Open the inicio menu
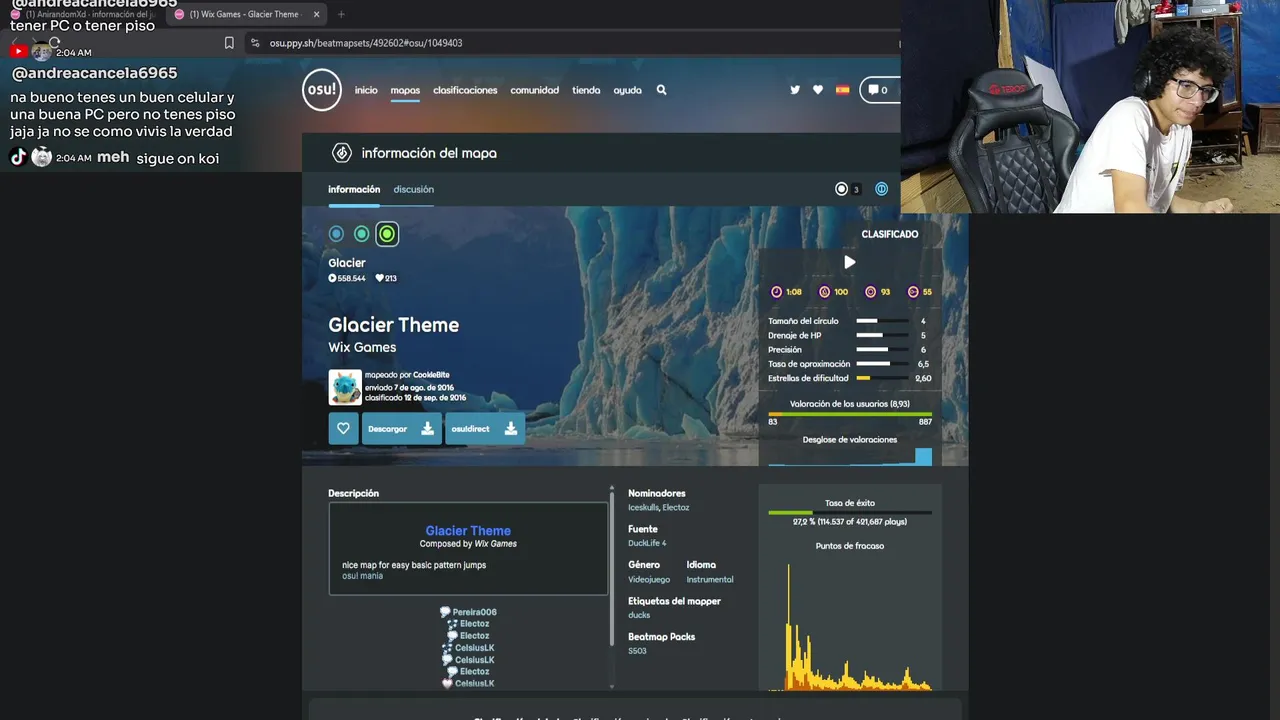Screen dimensions: 1280x720 pyautogui.click(x=366, y=90)
